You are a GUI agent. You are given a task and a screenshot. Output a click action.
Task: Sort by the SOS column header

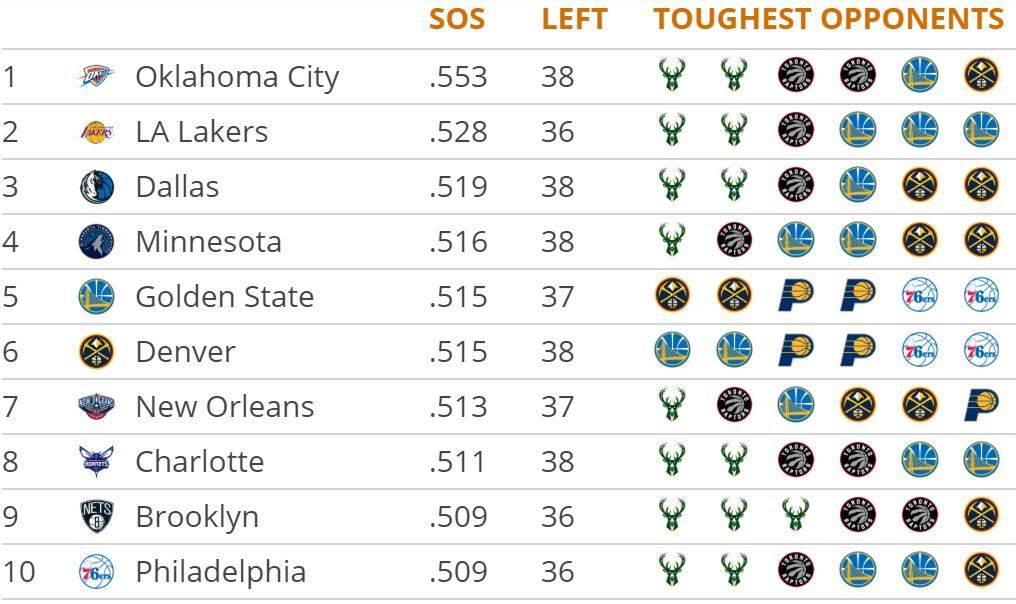pos(457,20)
